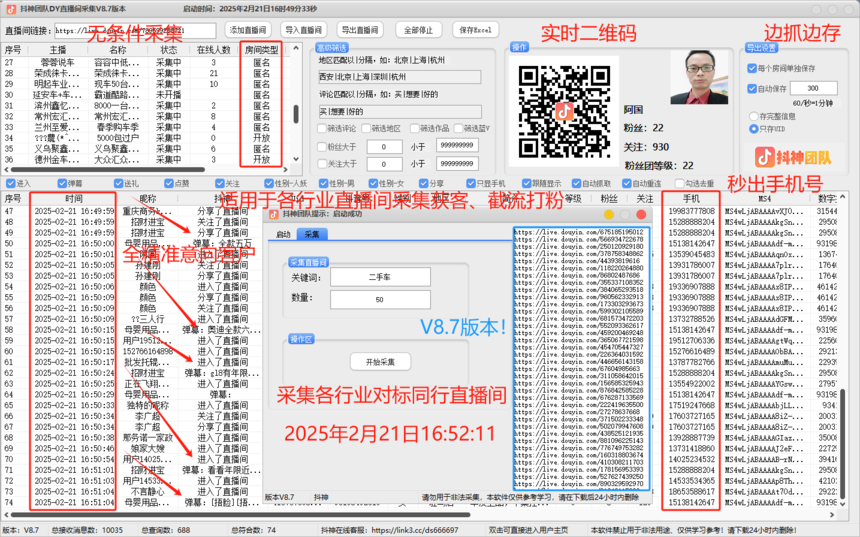The width and height of the screenshot is (860, 537).
Task: Toggle the 进入 checkbox
Action: 10,183
